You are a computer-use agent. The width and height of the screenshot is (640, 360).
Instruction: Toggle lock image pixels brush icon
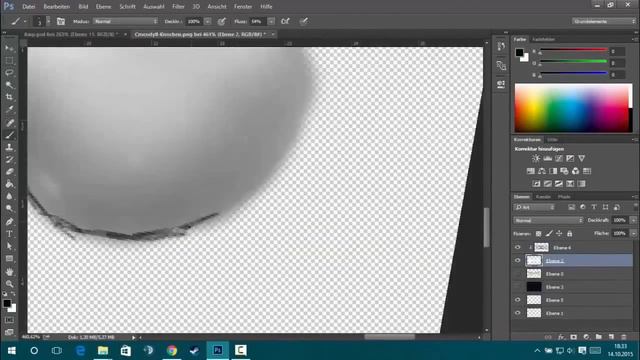coord(549,233)
